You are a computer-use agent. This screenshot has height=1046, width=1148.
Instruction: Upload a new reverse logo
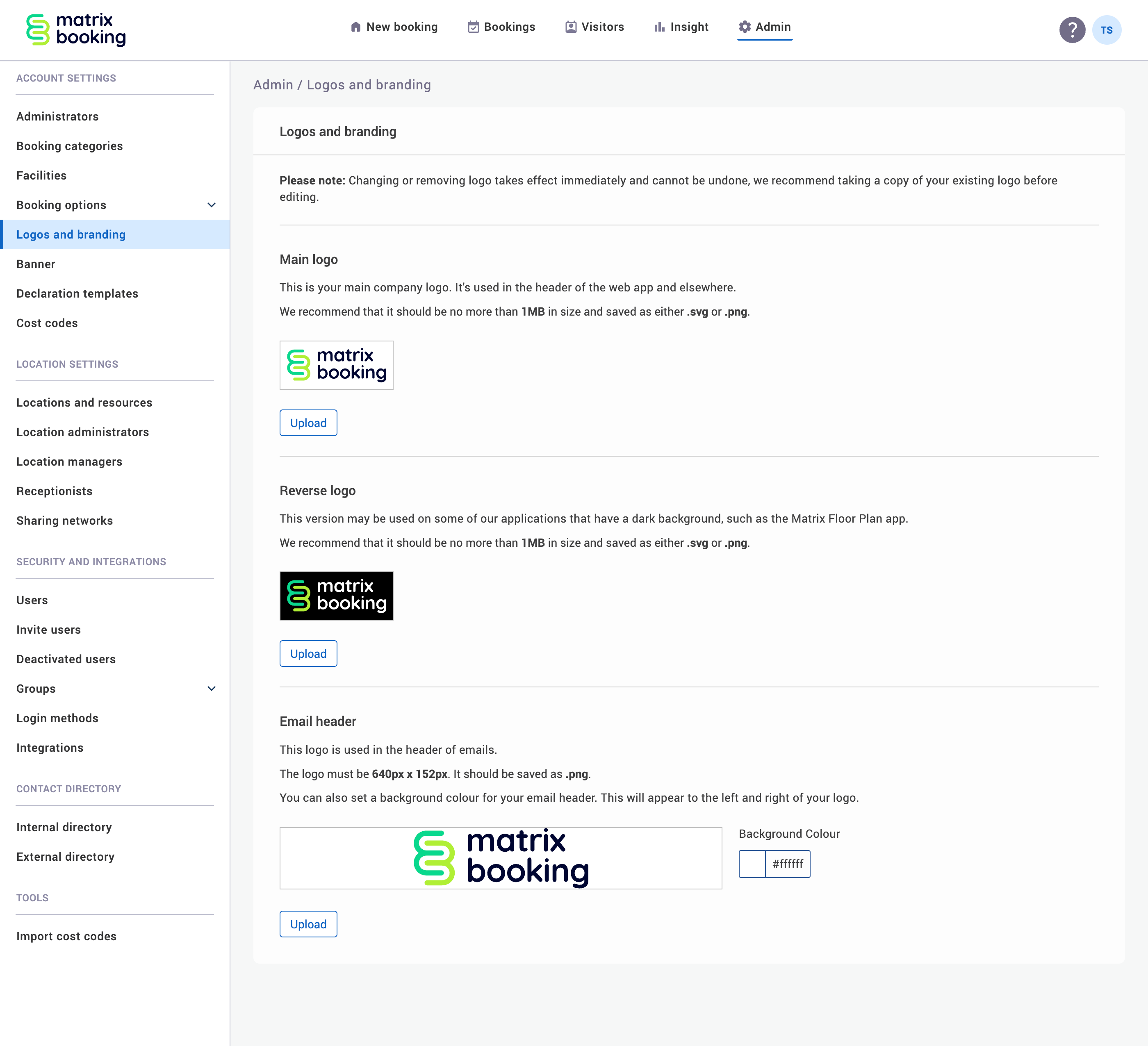tap(308, 654)
